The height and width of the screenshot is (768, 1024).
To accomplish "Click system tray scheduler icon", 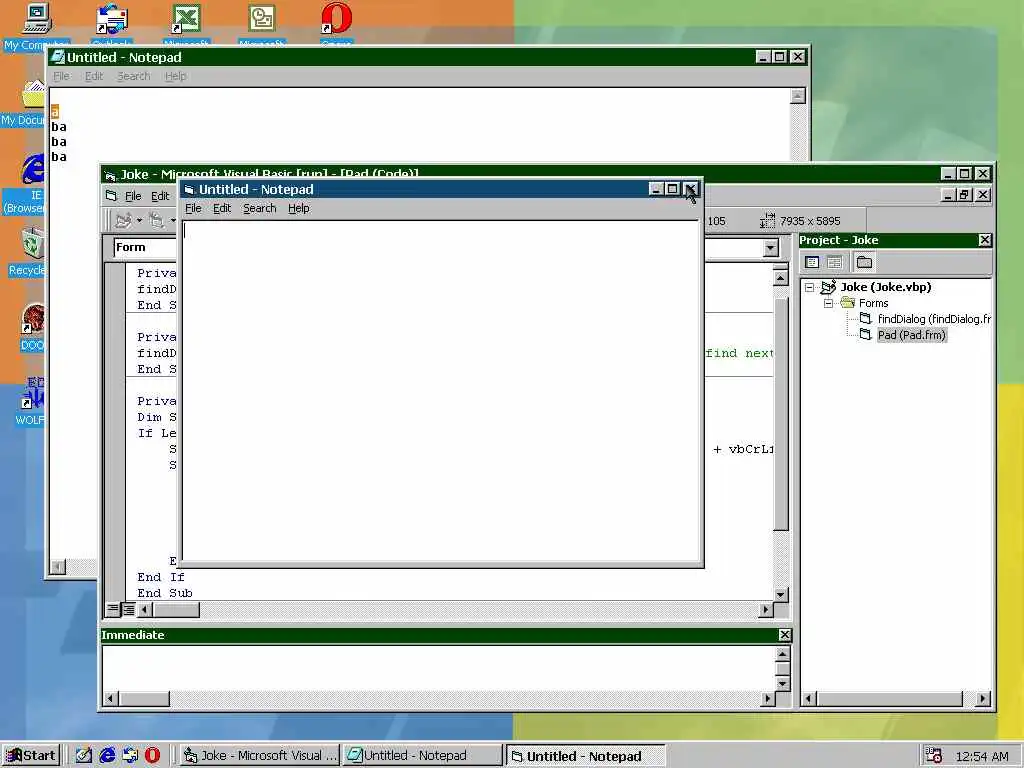I will (934, 756).
